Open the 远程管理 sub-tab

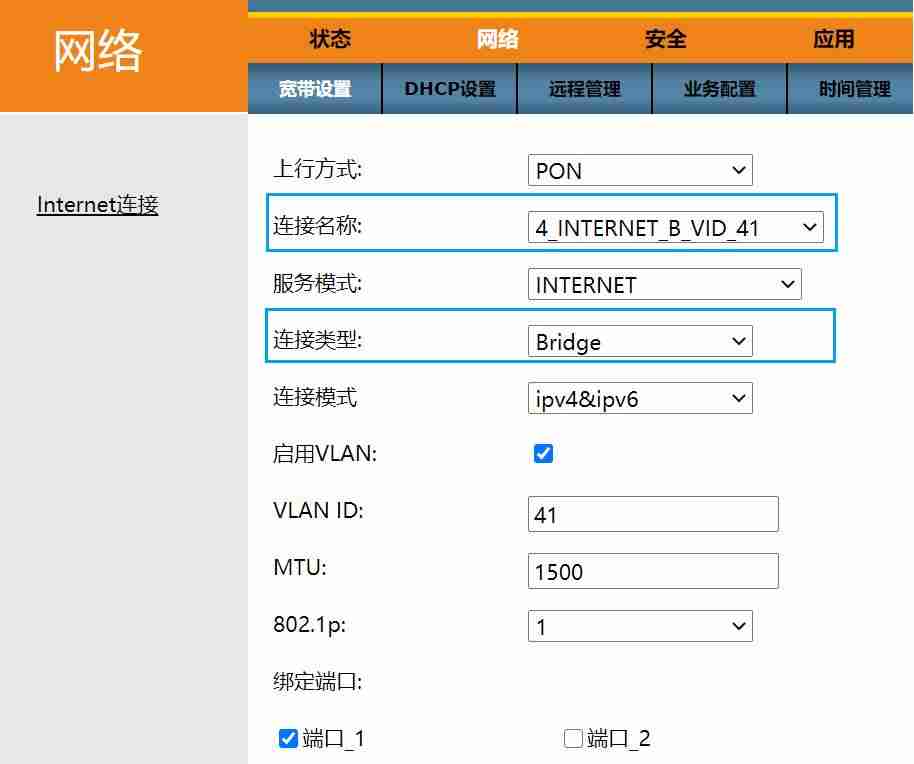pyautogui.click(x=585, y=89)
